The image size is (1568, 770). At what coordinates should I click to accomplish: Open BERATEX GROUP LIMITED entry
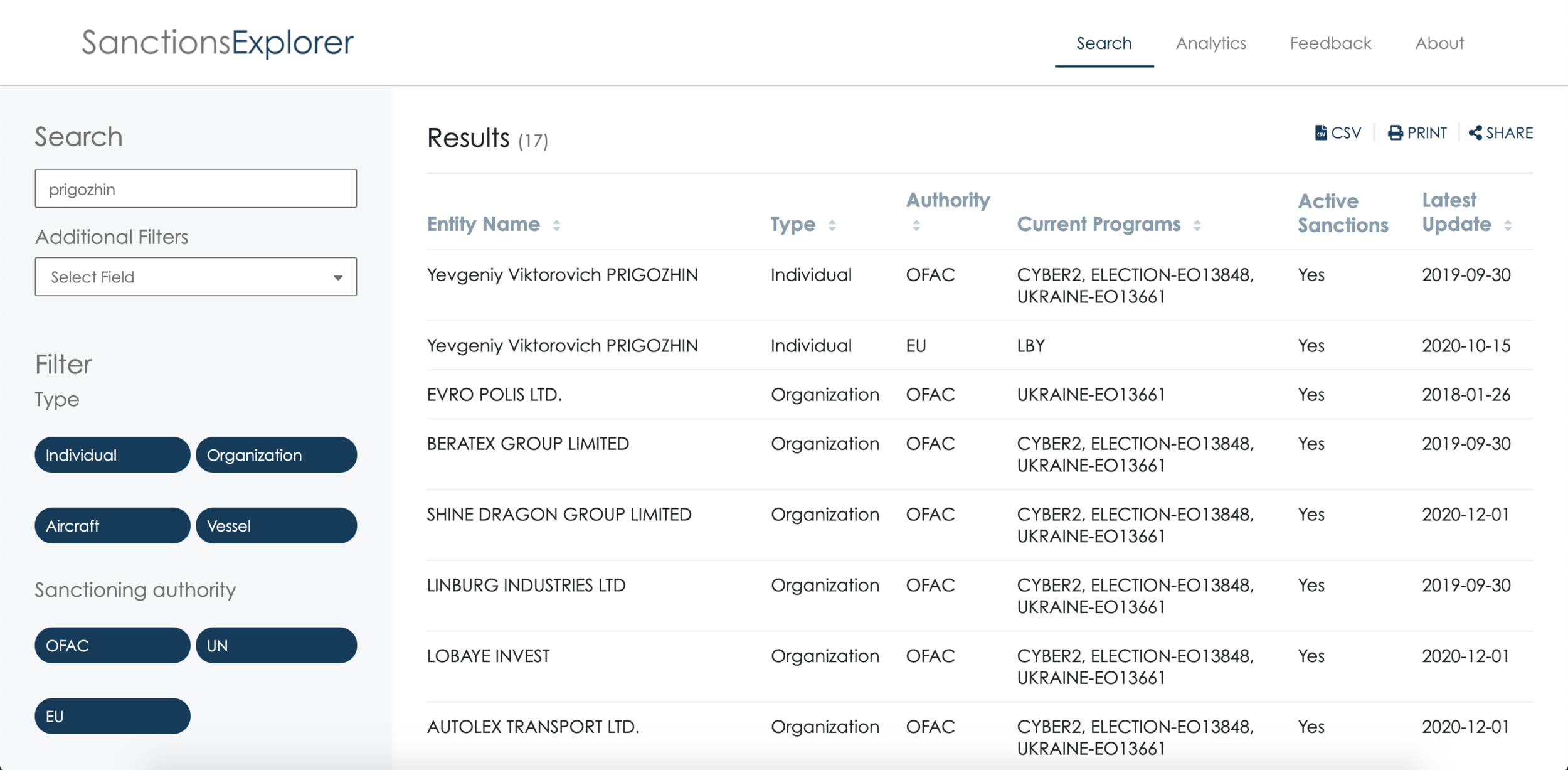[x=527, y=444]
